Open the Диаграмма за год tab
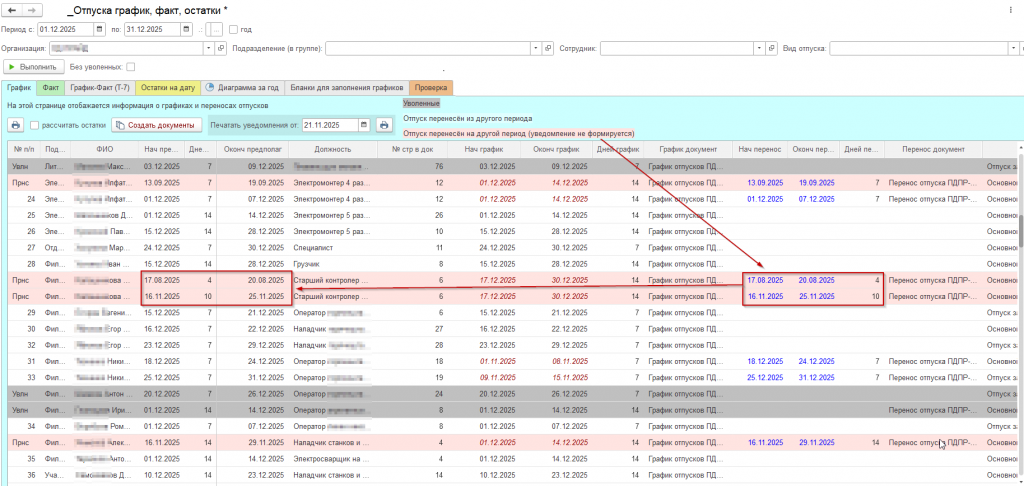The height and width of the screenshot is (486, 1024). 241,87
